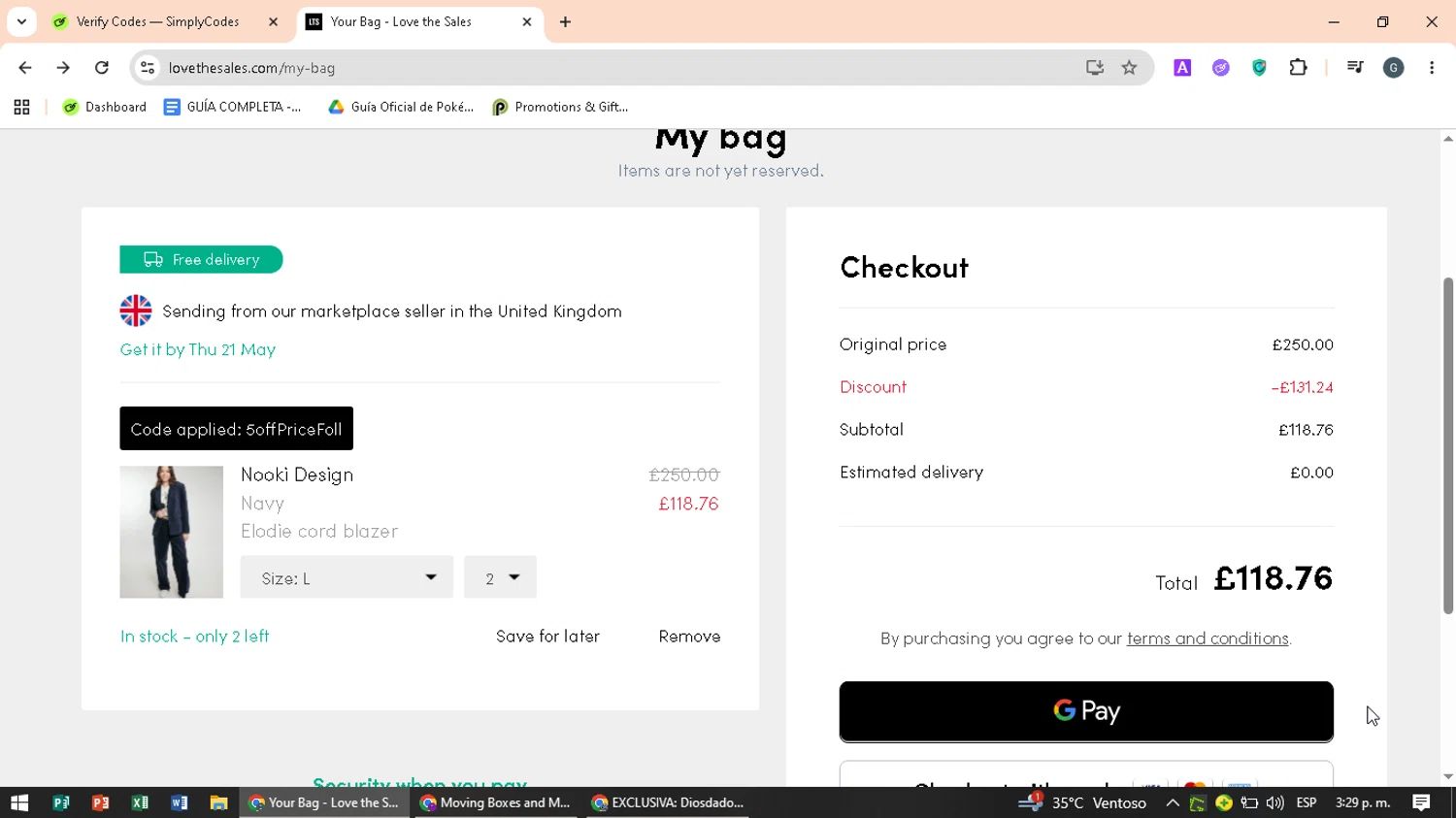The height and width of the screenshot is (818, 1456).
Task: Click the 35°C Ventoso weather widget
Action: (1083, 802)
